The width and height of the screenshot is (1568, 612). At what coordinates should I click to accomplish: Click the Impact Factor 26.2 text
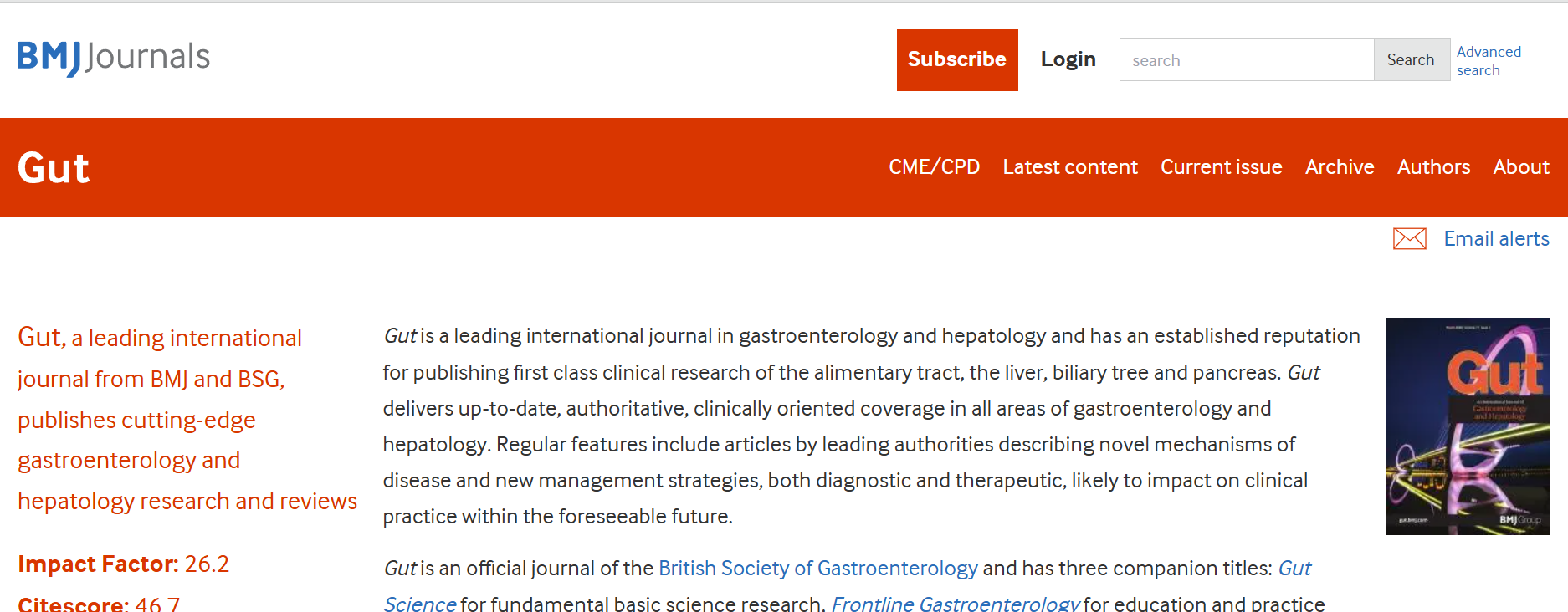click(123, 564)
